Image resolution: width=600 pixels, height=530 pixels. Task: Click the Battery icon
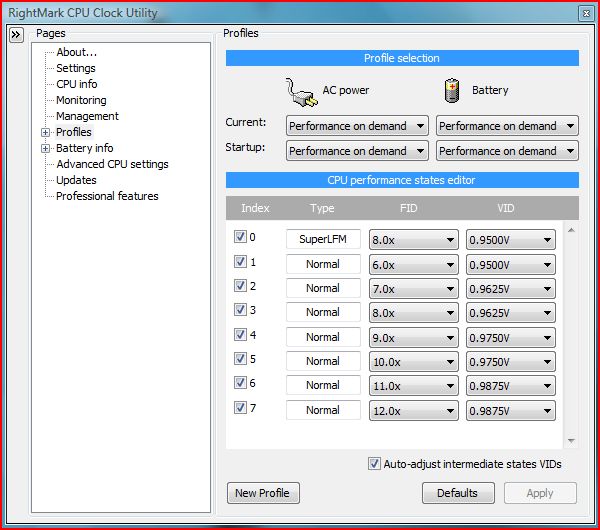point(452,90)
